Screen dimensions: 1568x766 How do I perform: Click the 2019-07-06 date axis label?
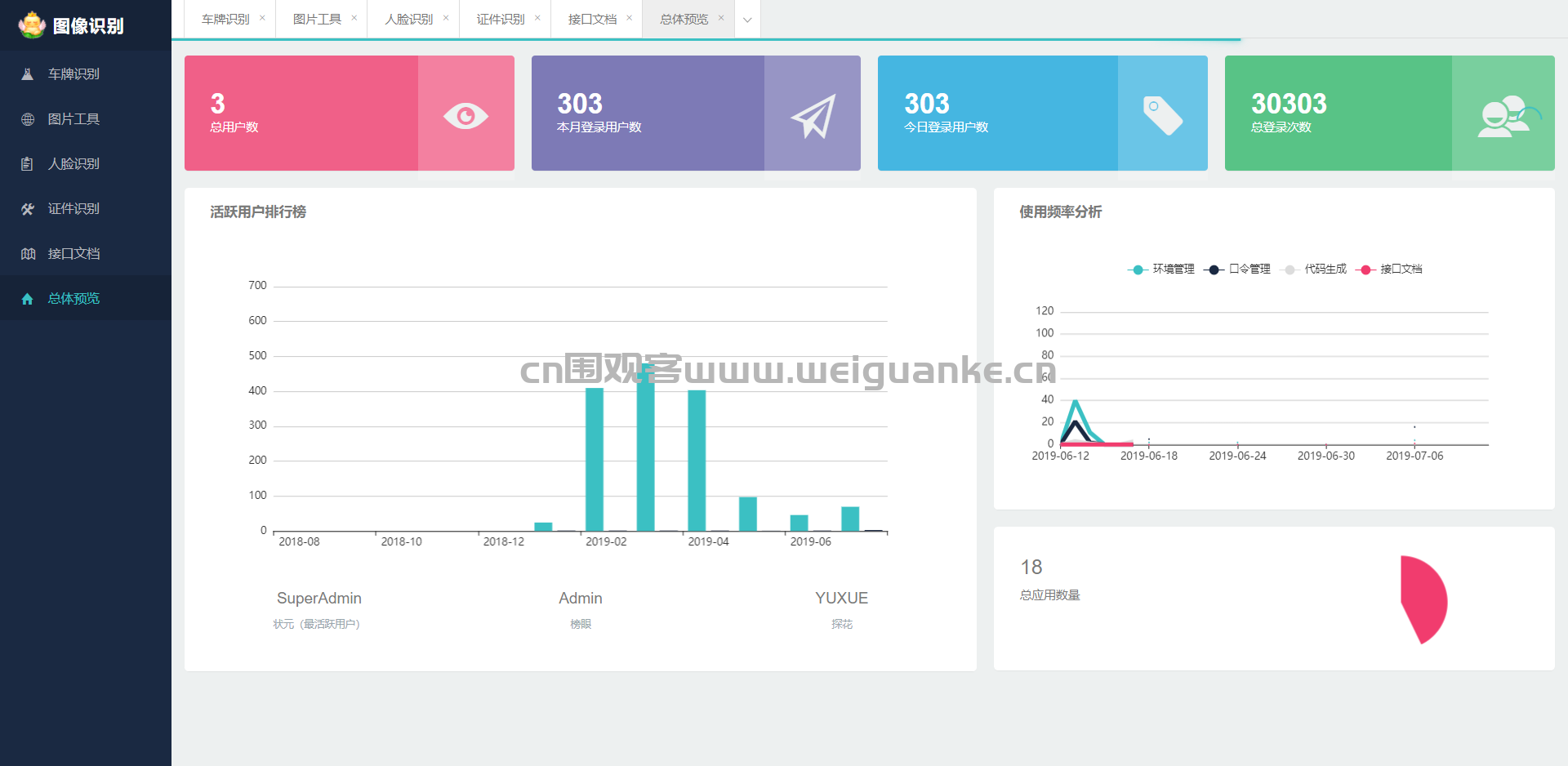pyautogui.click(x=1414, y=456)
